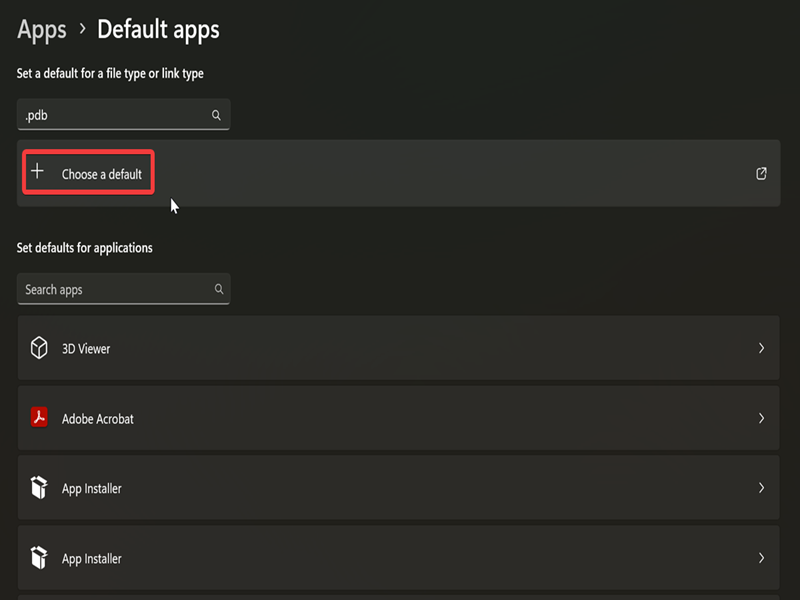Click the red Adobe Acrobat icon
This screenshot has width=800, height=600.
(39, 418)
